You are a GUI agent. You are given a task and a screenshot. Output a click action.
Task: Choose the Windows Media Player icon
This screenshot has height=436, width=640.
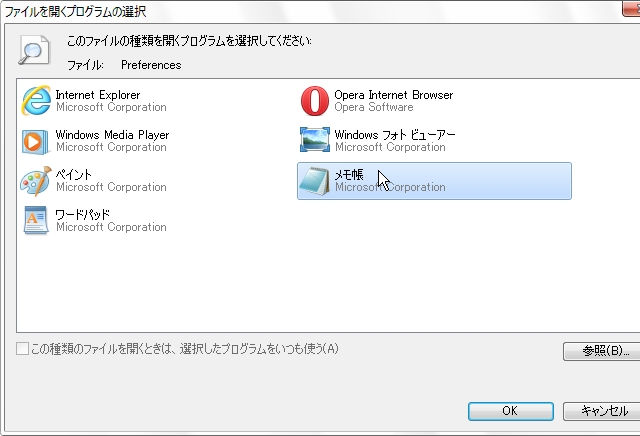click(35, 141)
